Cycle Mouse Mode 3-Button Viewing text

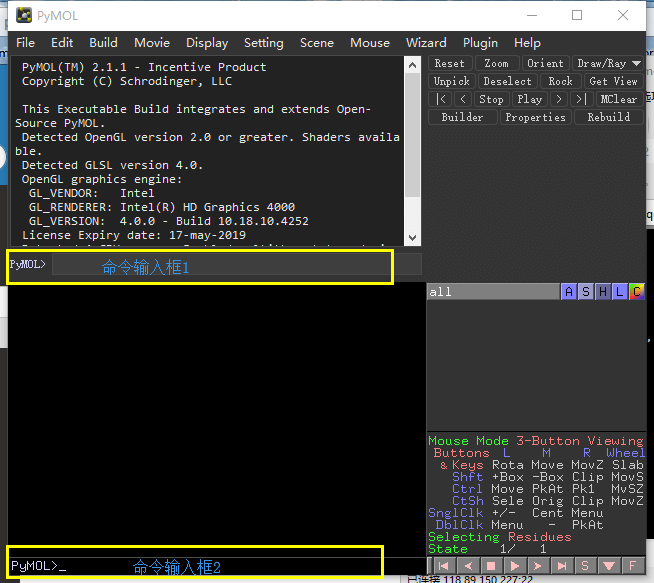click(x=536, y=441)
